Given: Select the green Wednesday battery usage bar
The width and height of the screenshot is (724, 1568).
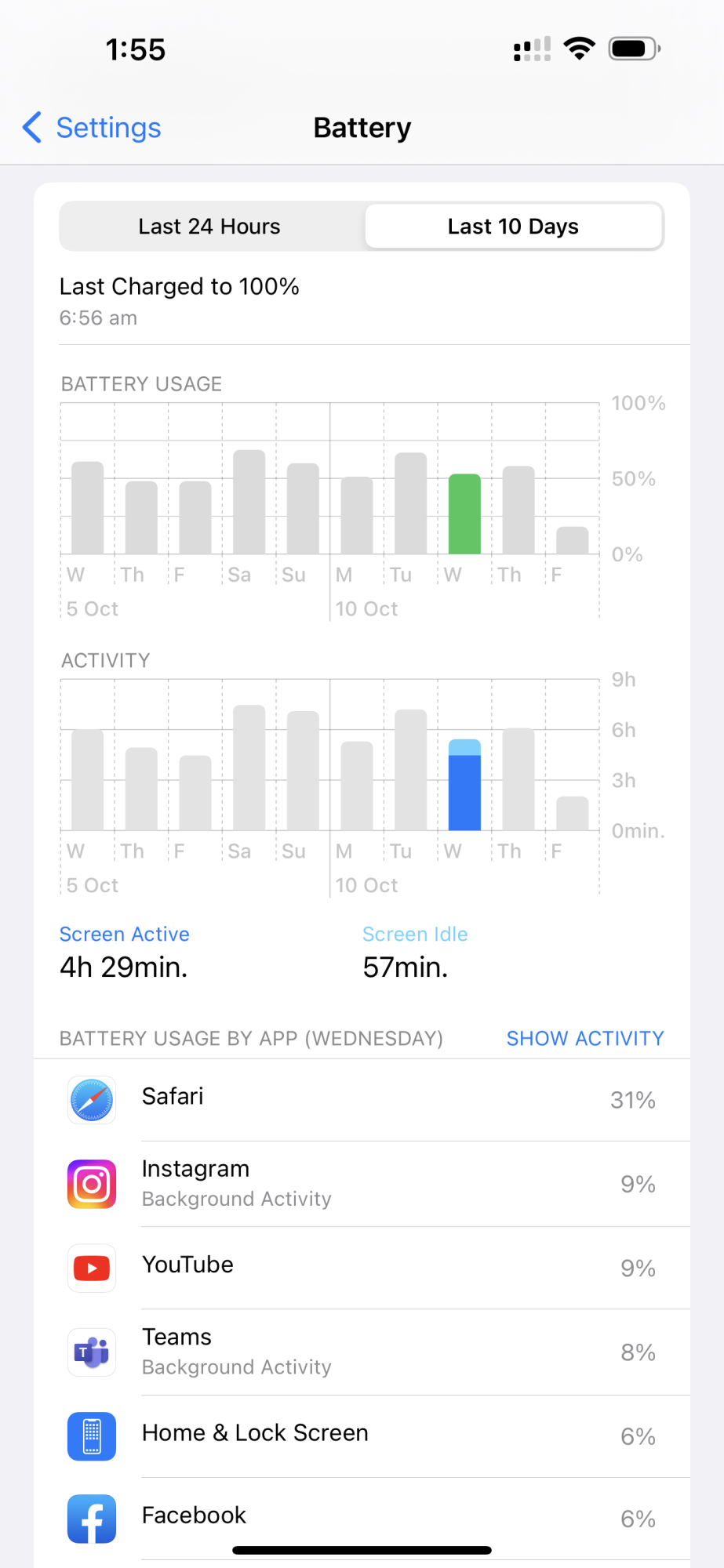Looking at the screenshot, I should (x=464, y=514).
